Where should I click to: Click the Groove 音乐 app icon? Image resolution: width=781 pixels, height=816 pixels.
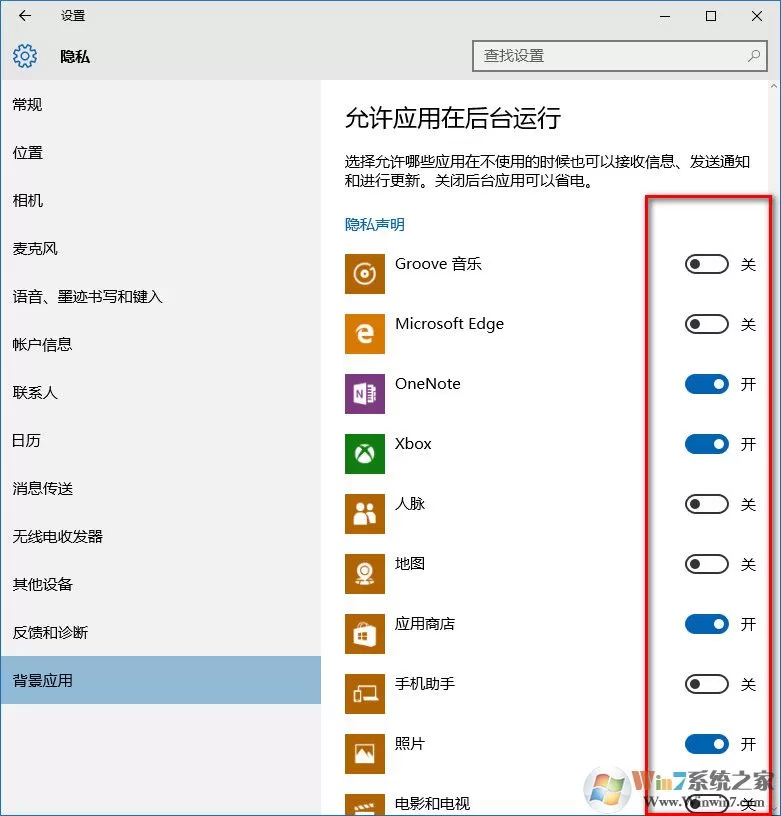point(365,274)
